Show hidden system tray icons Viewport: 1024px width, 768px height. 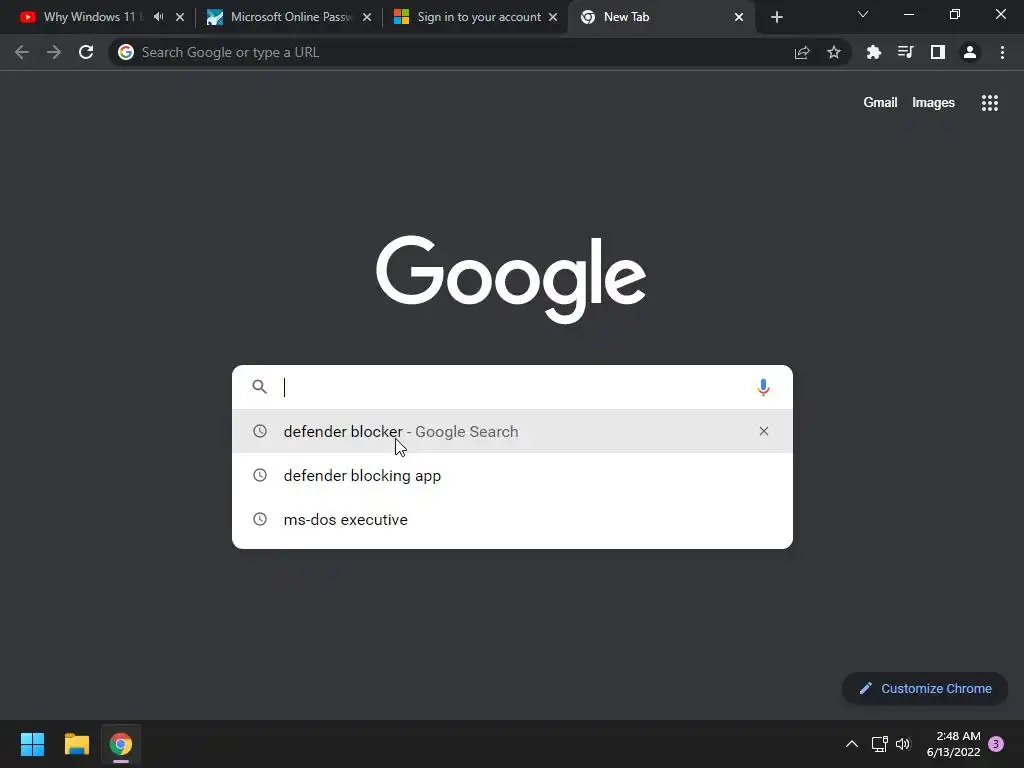click(x=852, y=744)
